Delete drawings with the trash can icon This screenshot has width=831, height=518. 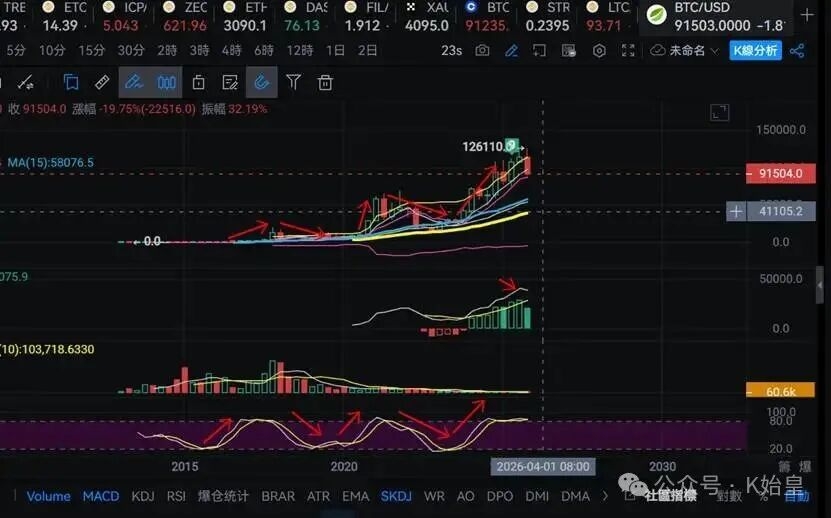point(325,82)
